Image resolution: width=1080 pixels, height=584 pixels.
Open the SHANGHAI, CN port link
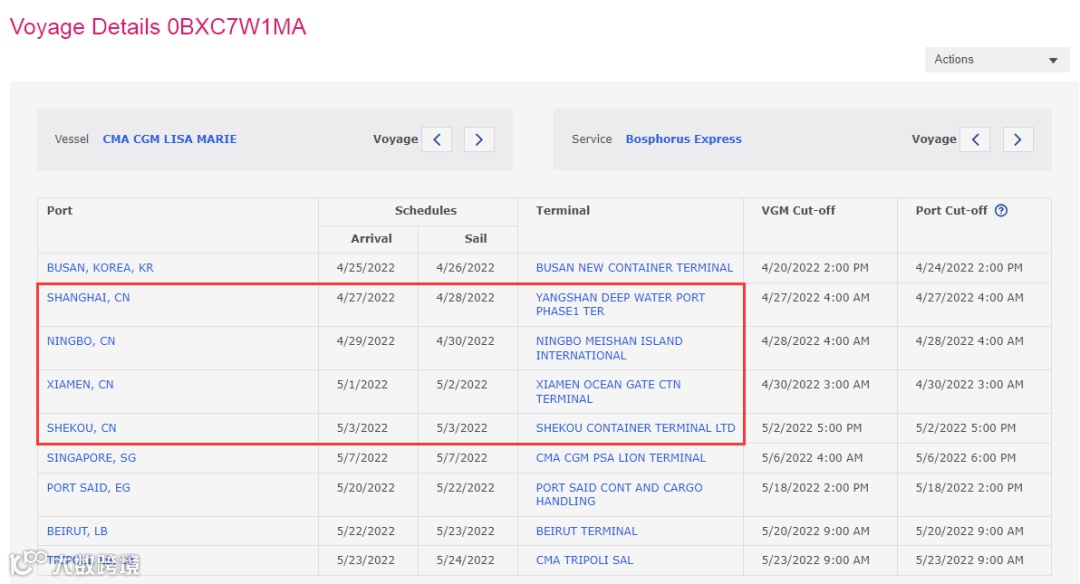[x=88, y=298]
